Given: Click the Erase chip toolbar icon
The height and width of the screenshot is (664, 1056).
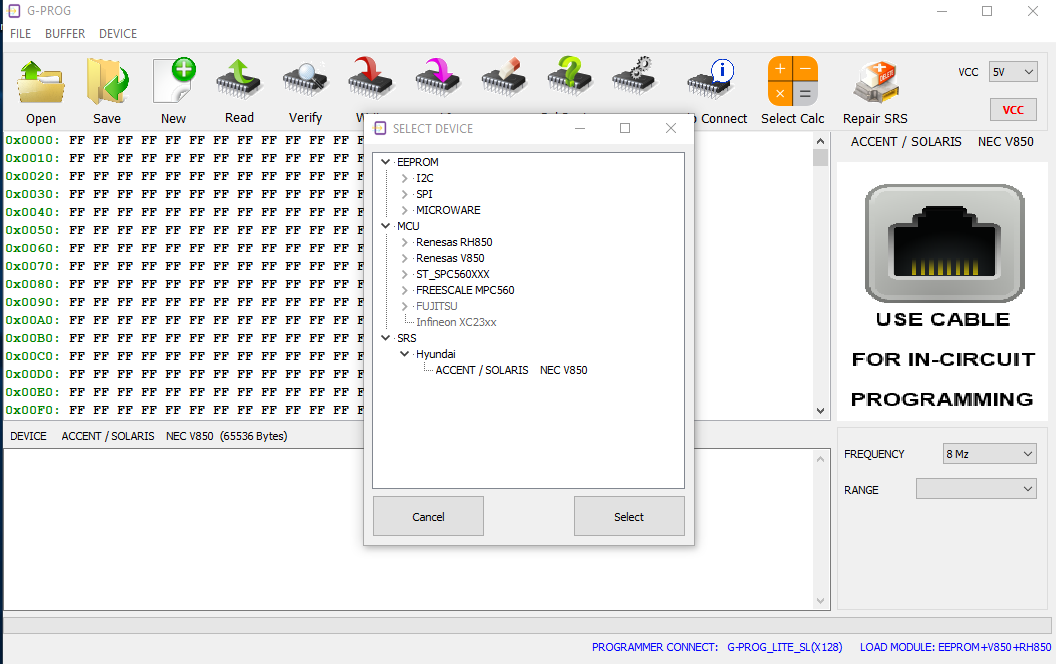Looking at the screenshot, I should [503, 78].
